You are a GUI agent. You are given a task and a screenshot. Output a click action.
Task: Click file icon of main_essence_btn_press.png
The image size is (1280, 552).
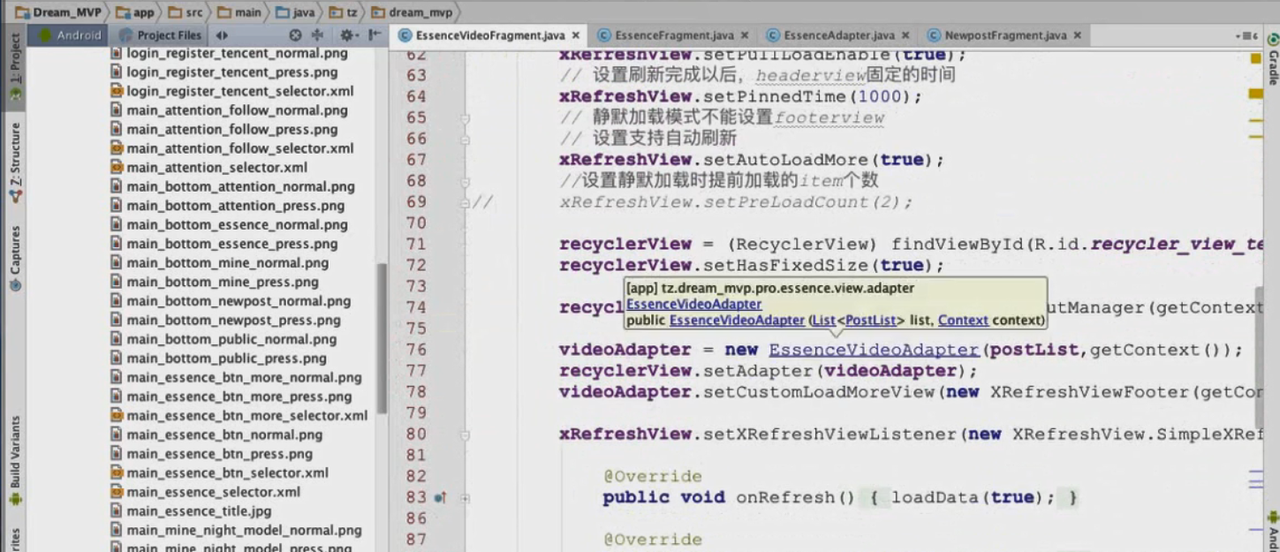click(116, 454)
